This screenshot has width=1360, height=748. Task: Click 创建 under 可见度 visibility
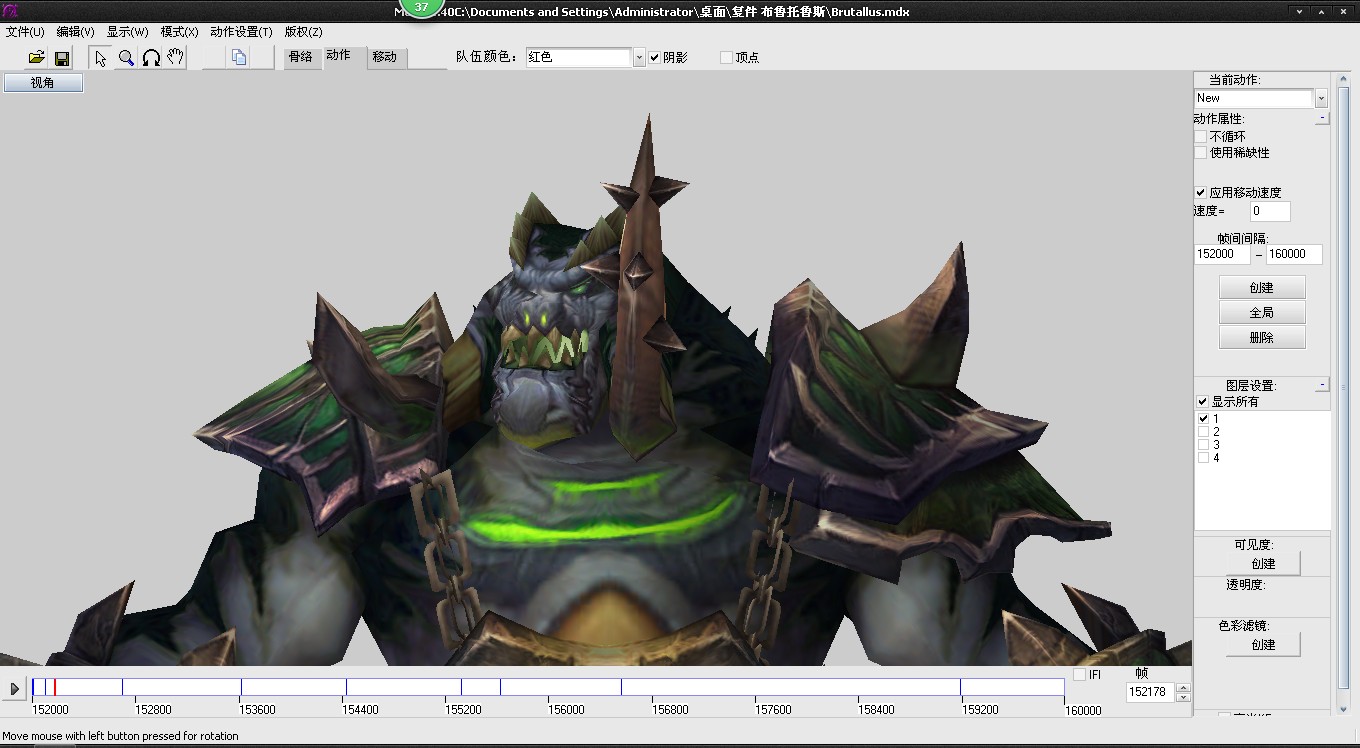click(1264, 564)
